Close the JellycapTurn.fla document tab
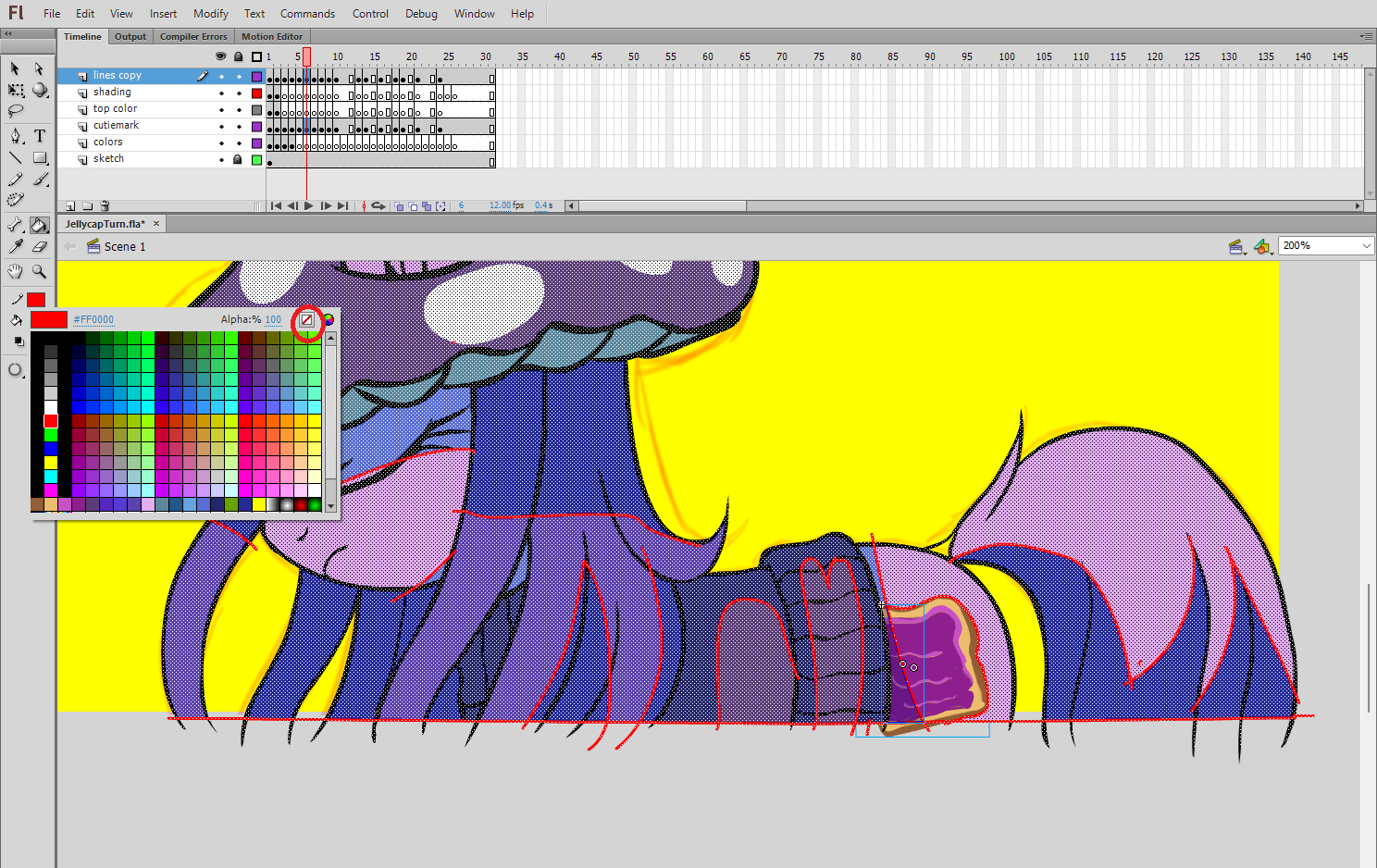 [x=156, y=224]
